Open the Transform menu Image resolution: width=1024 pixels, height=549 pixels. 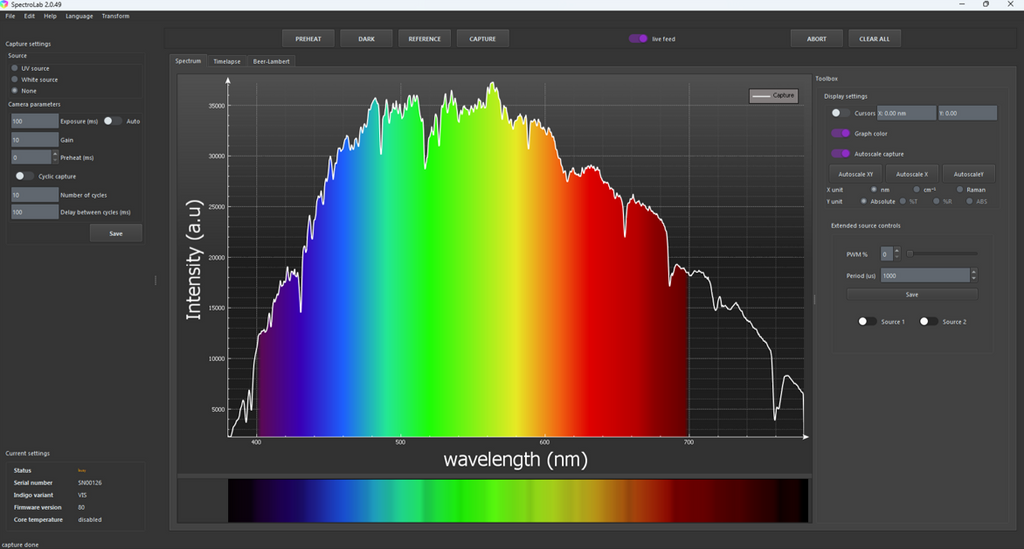click(115, 17)
